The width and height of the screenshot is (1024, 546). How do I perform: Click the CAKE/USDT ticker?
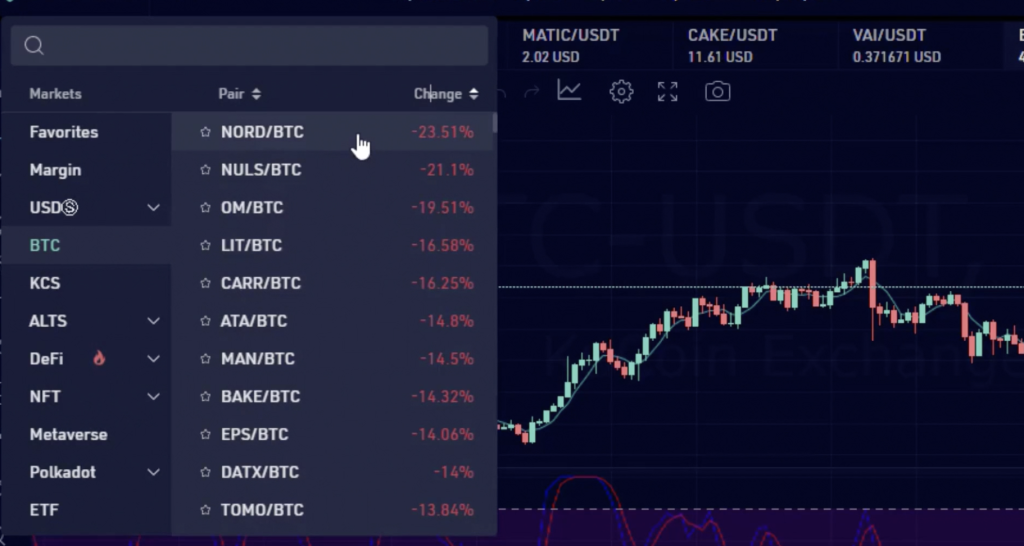pos(732,46)
